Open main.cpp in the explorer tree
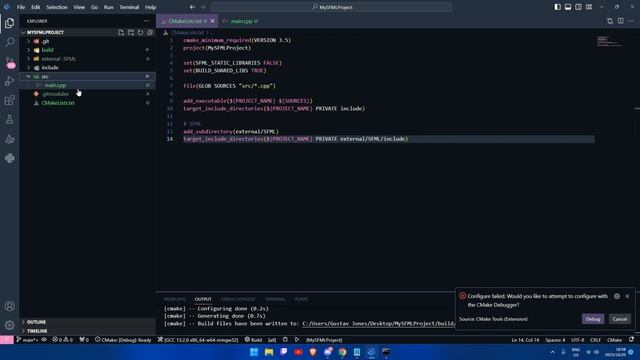 (x=88, y=85)
